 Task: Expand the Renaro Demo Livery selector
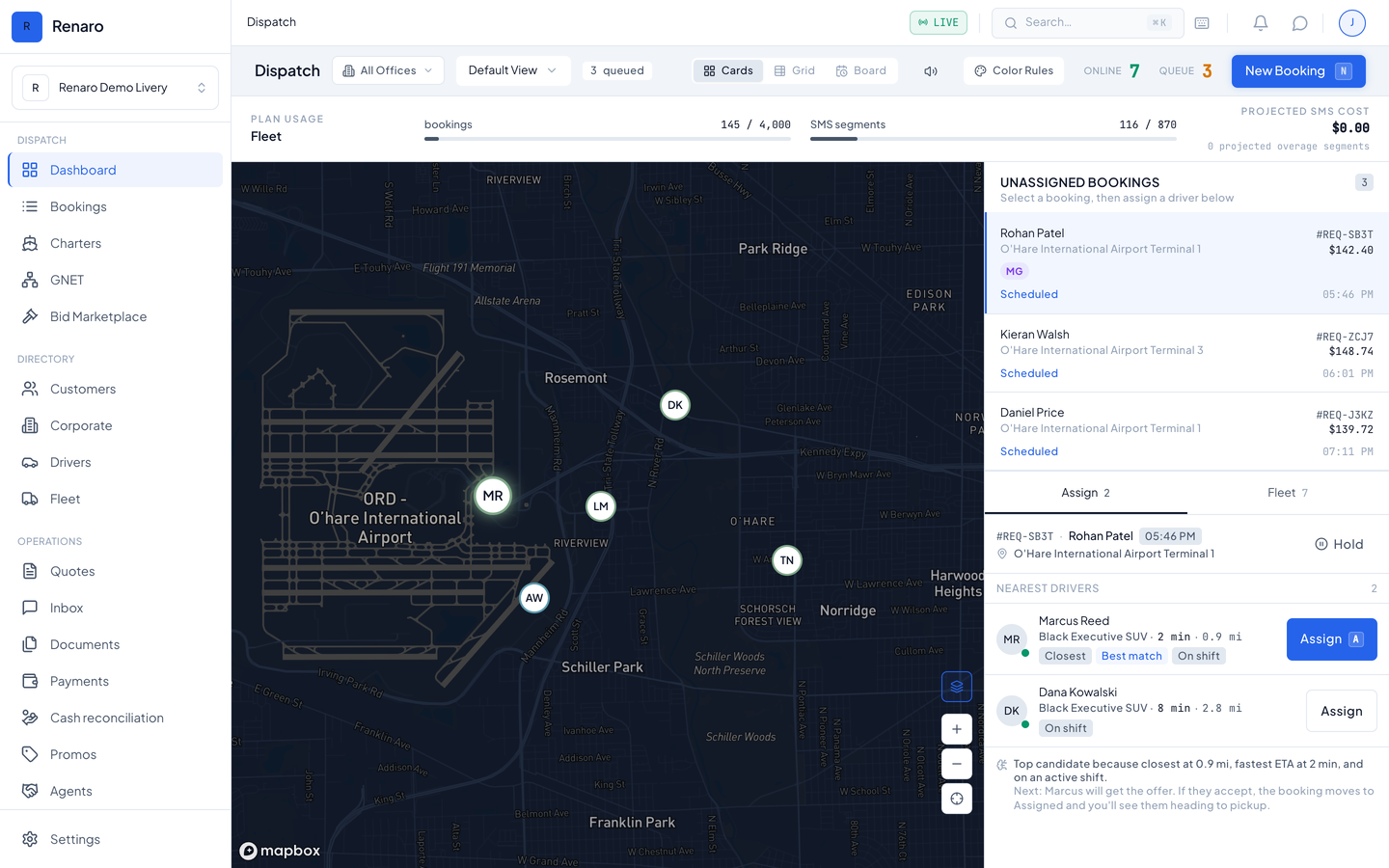click(x=116, y=88)
